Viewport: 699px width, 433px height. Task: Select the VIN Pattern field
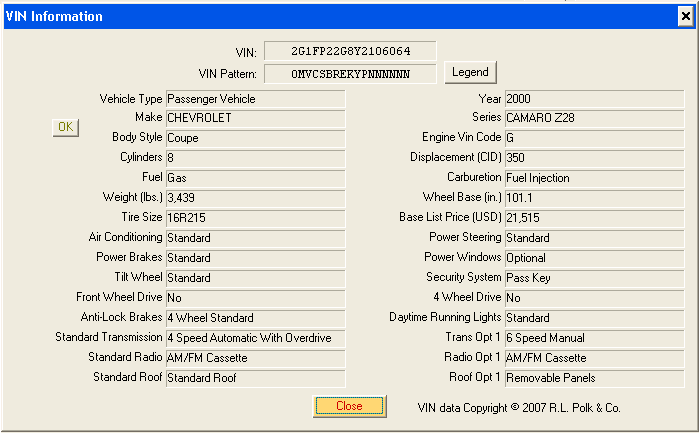pos(349,73)
